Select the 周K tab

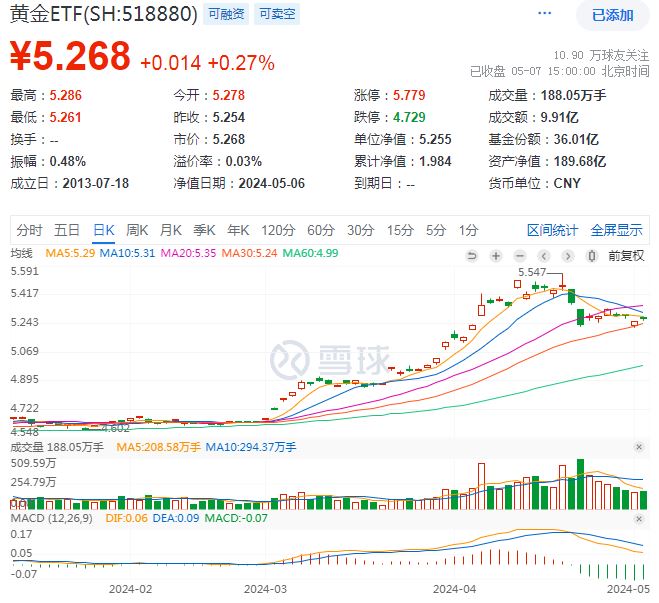point(137,230)
